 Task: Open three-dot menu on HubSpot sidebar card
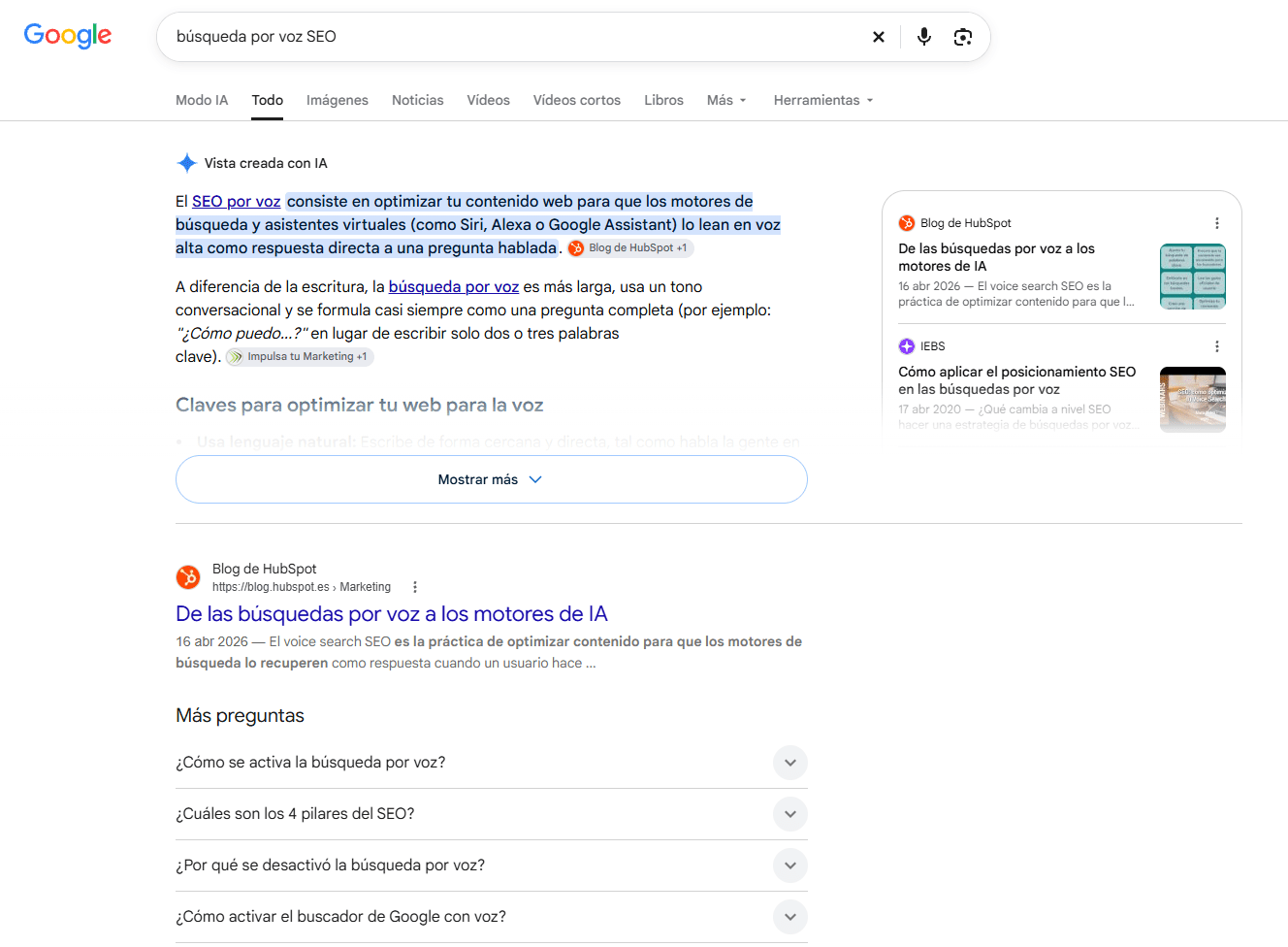(x=1217, y=223)
